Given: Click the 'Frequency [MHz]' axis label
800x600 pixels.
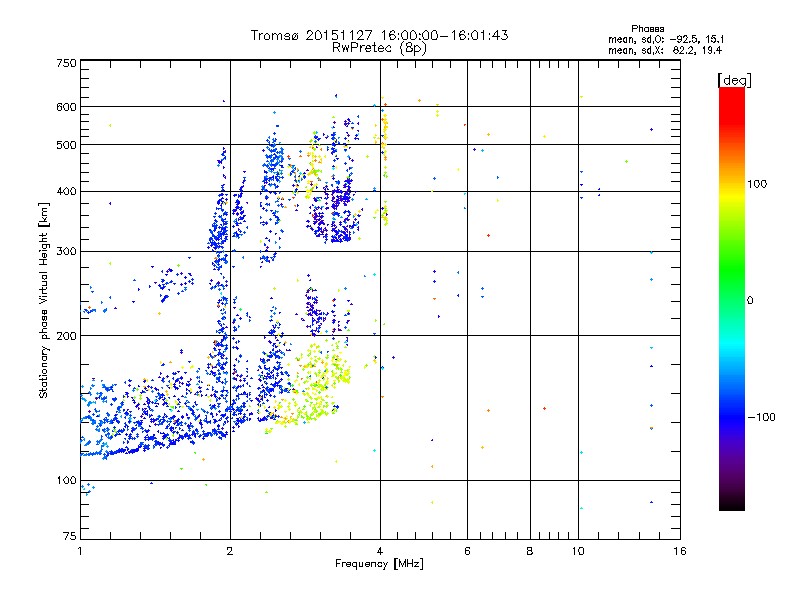Looking at the screenshot, I should (379, 564).
